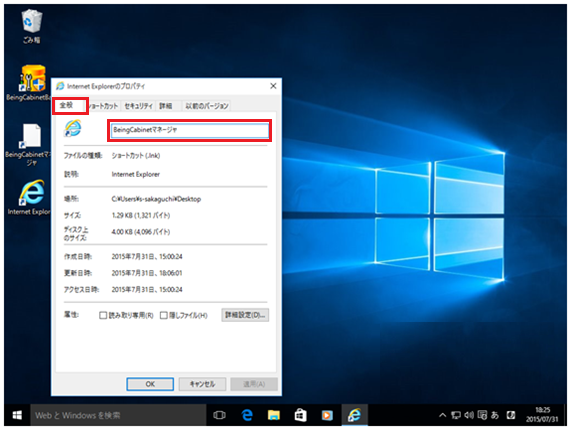Open the volume tray icon
The width and height of the screenshot is (571, 431).
click(x=469, y=415)
